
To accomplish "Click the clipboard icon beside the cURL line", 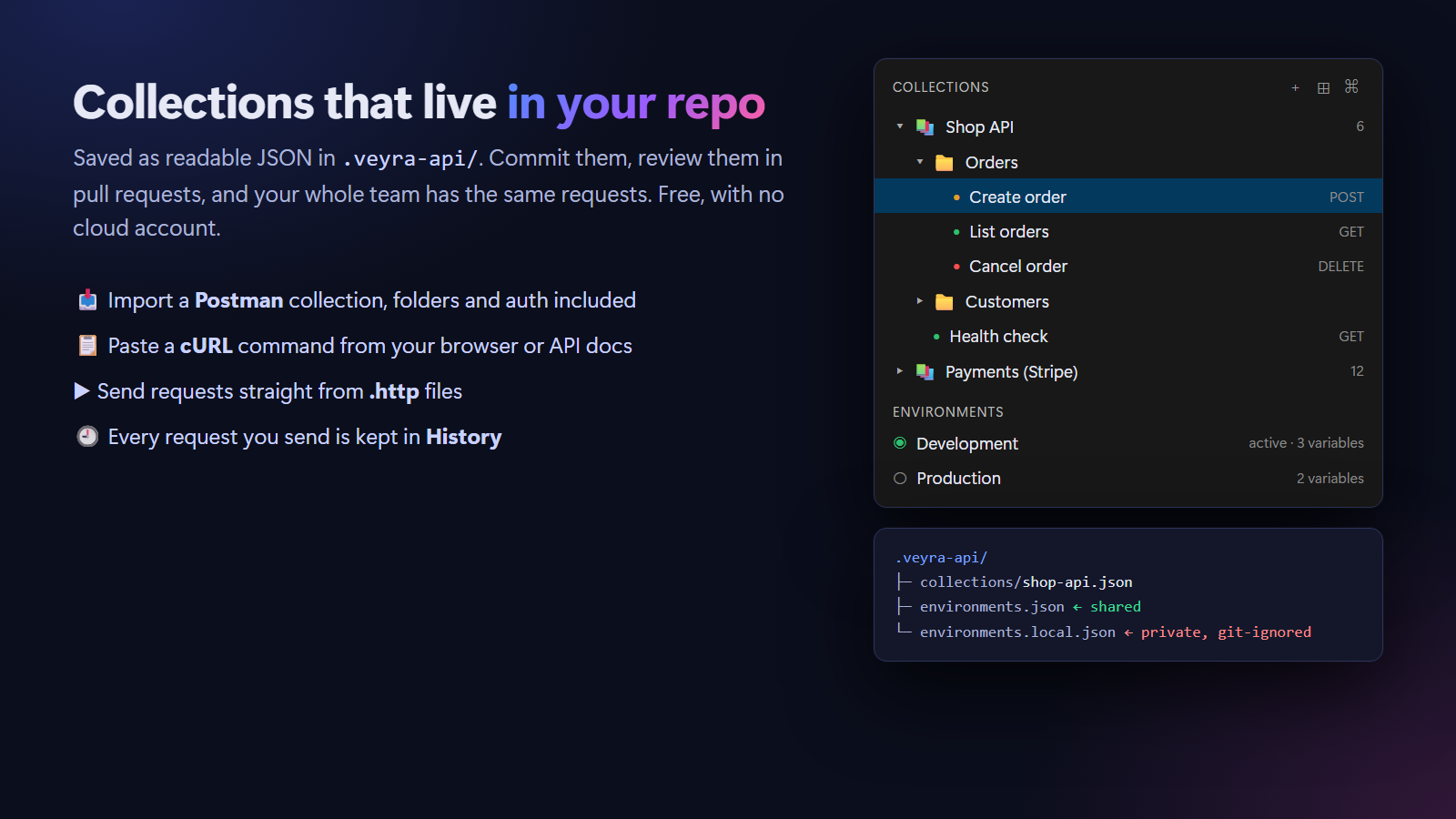I will pos(87,346).
